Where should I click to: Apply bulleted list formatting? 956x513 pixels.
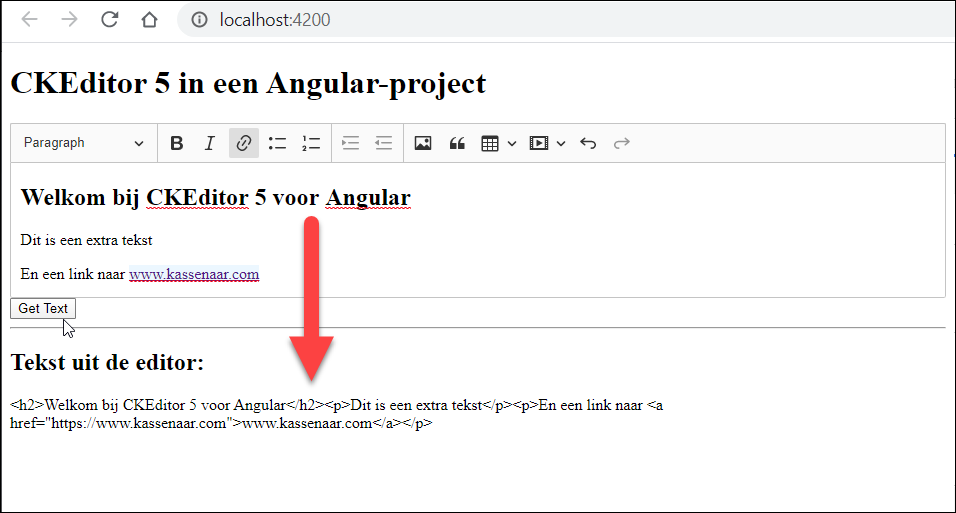[277, 143]
